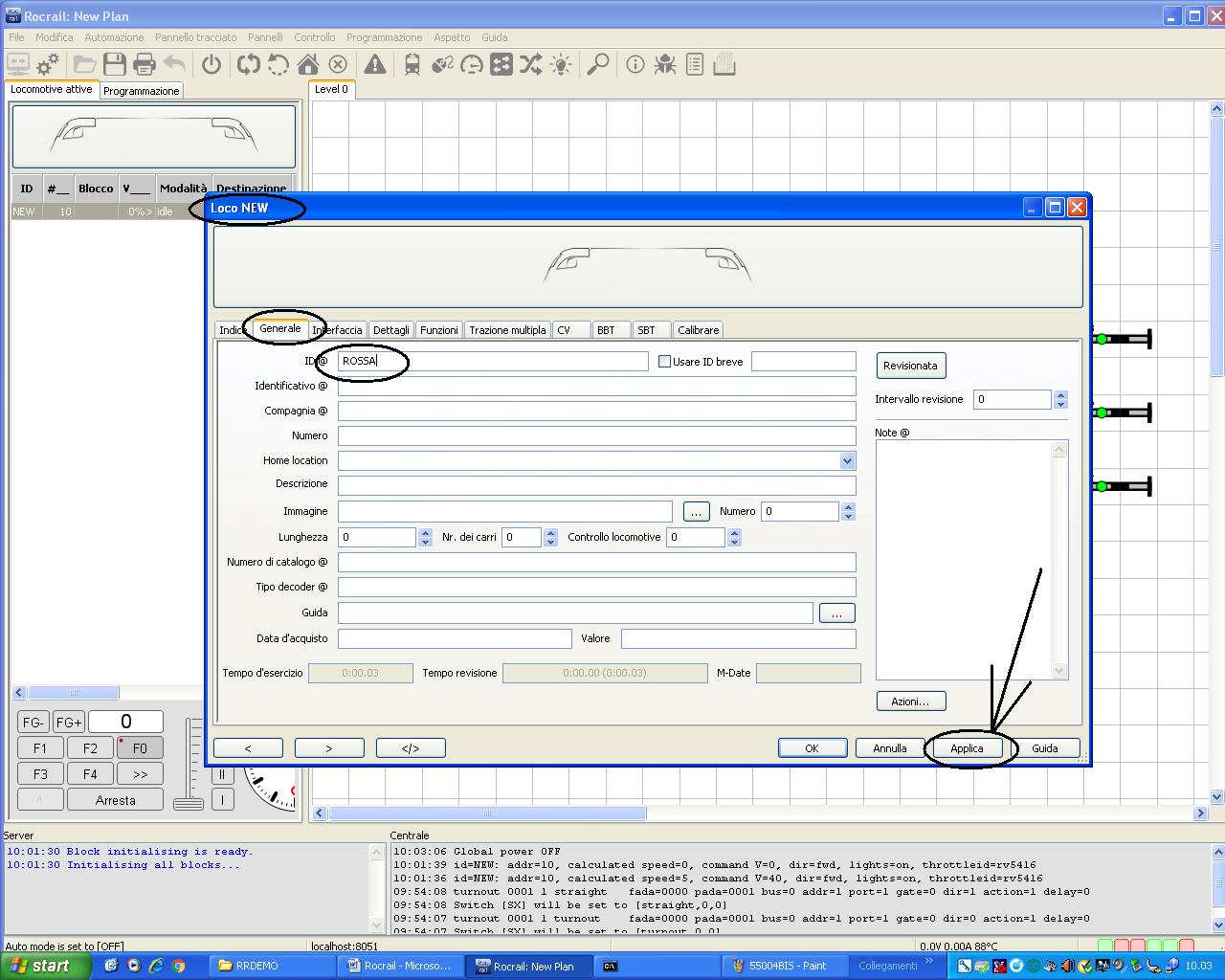
Task: Open Home location dropdown
Action: (x=847, y=461)
